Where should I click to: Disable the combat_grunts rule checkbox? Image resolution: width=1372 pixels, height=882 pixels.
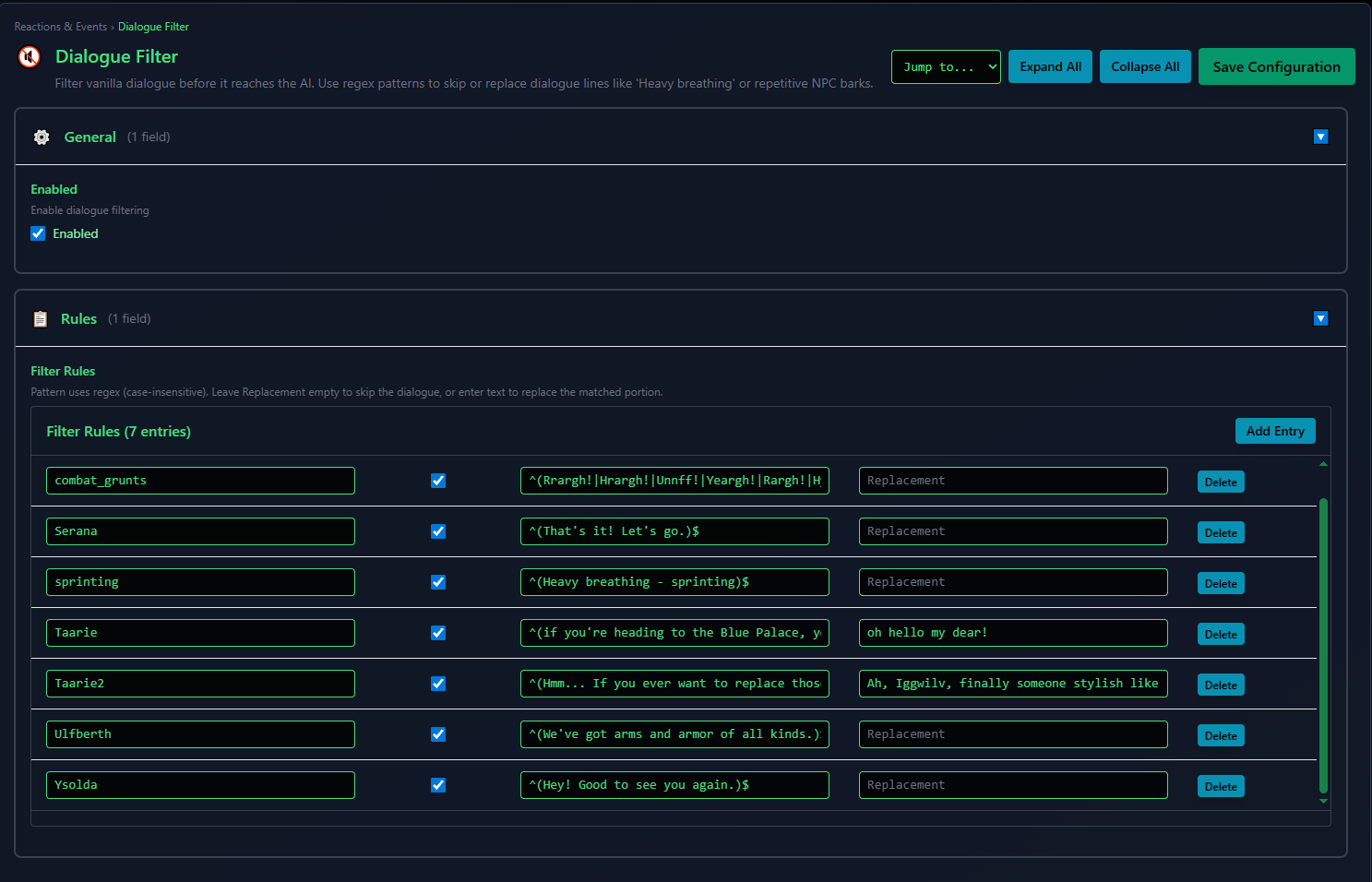pyautogui.click(x=438, y=481)
